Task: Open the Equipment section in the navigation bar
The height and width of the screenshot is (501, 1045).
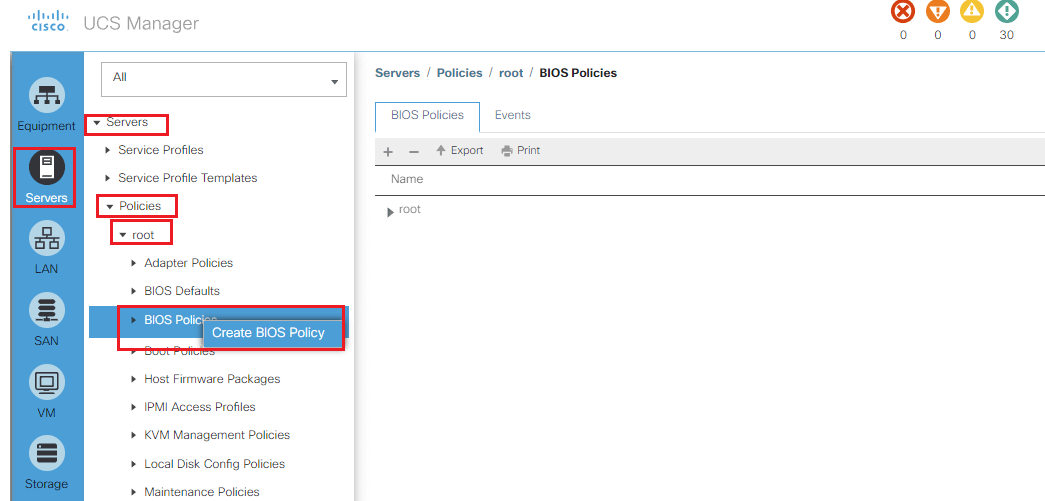Action: tap(46, 105)
